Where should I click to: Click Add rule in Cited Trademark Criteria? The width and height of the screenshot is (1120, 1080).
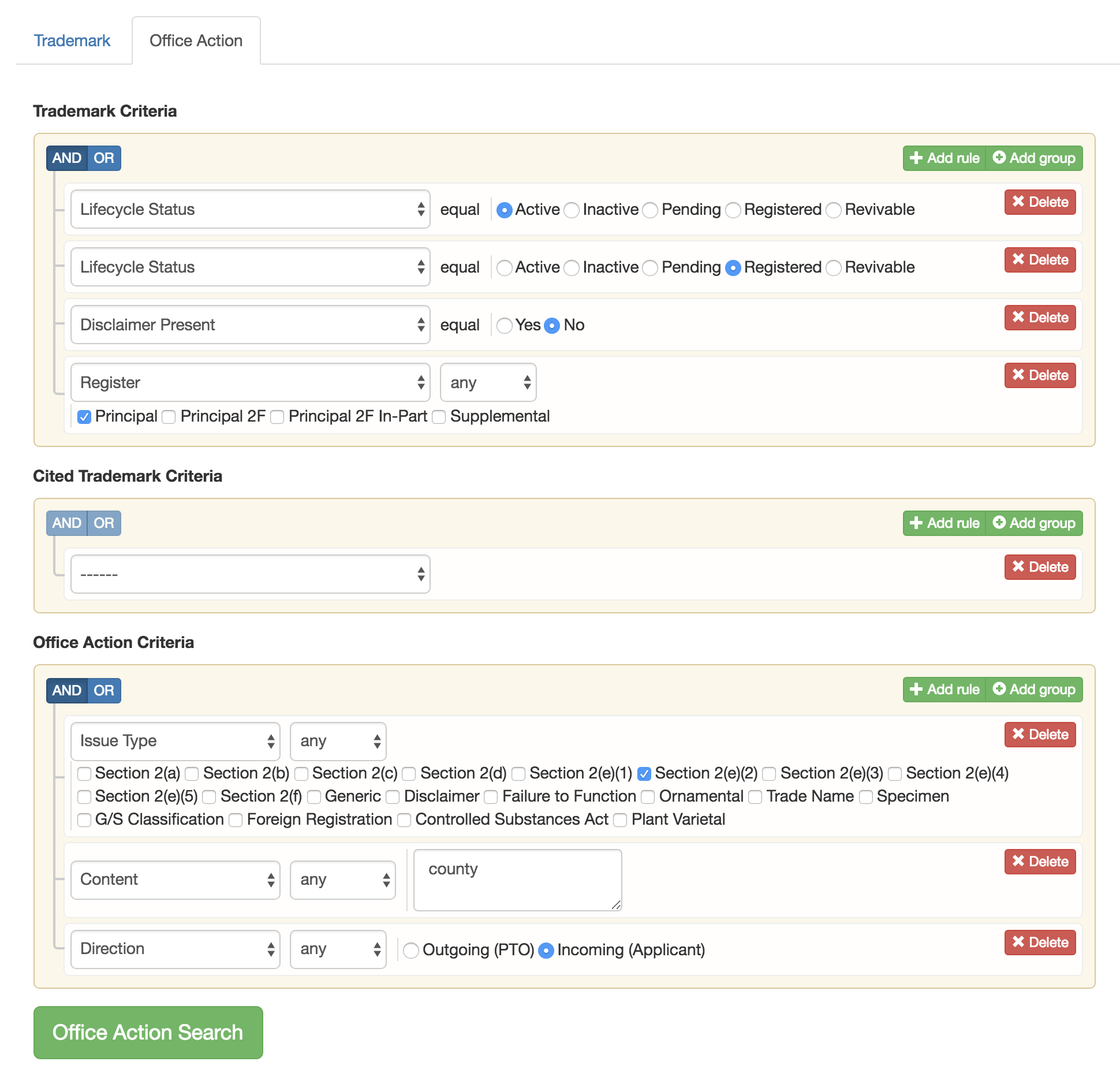coord(944,523)
